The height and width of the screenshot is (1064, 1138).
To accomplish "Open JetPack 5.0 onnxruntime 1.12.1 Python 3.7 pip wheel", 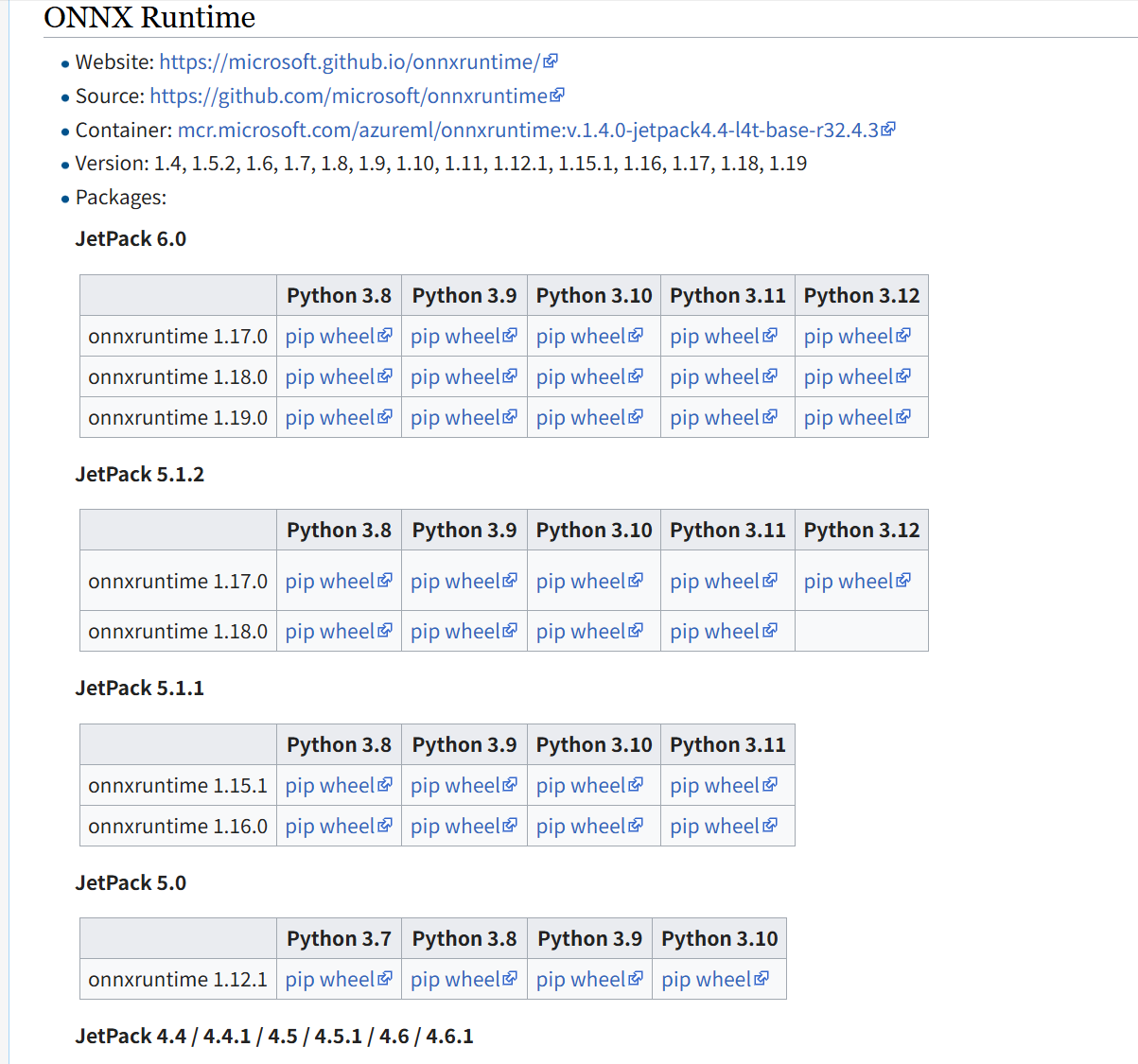I will point(339,980).
